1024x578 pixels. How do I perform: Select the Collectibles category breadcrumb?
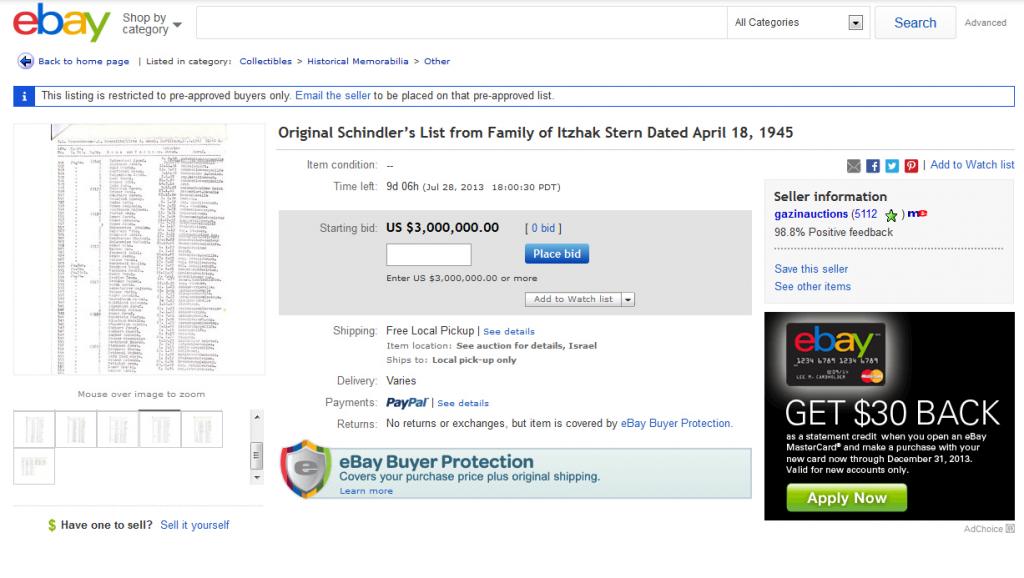pyautogui.click(x=265, y=61)
